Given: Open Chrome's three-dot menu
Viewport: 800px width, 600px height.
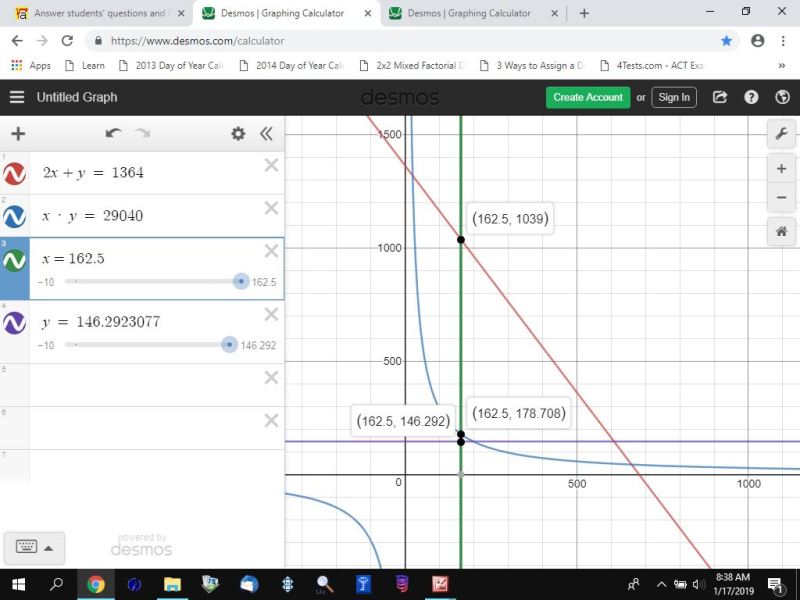Looking at the screenshot, I should (783, 41).
